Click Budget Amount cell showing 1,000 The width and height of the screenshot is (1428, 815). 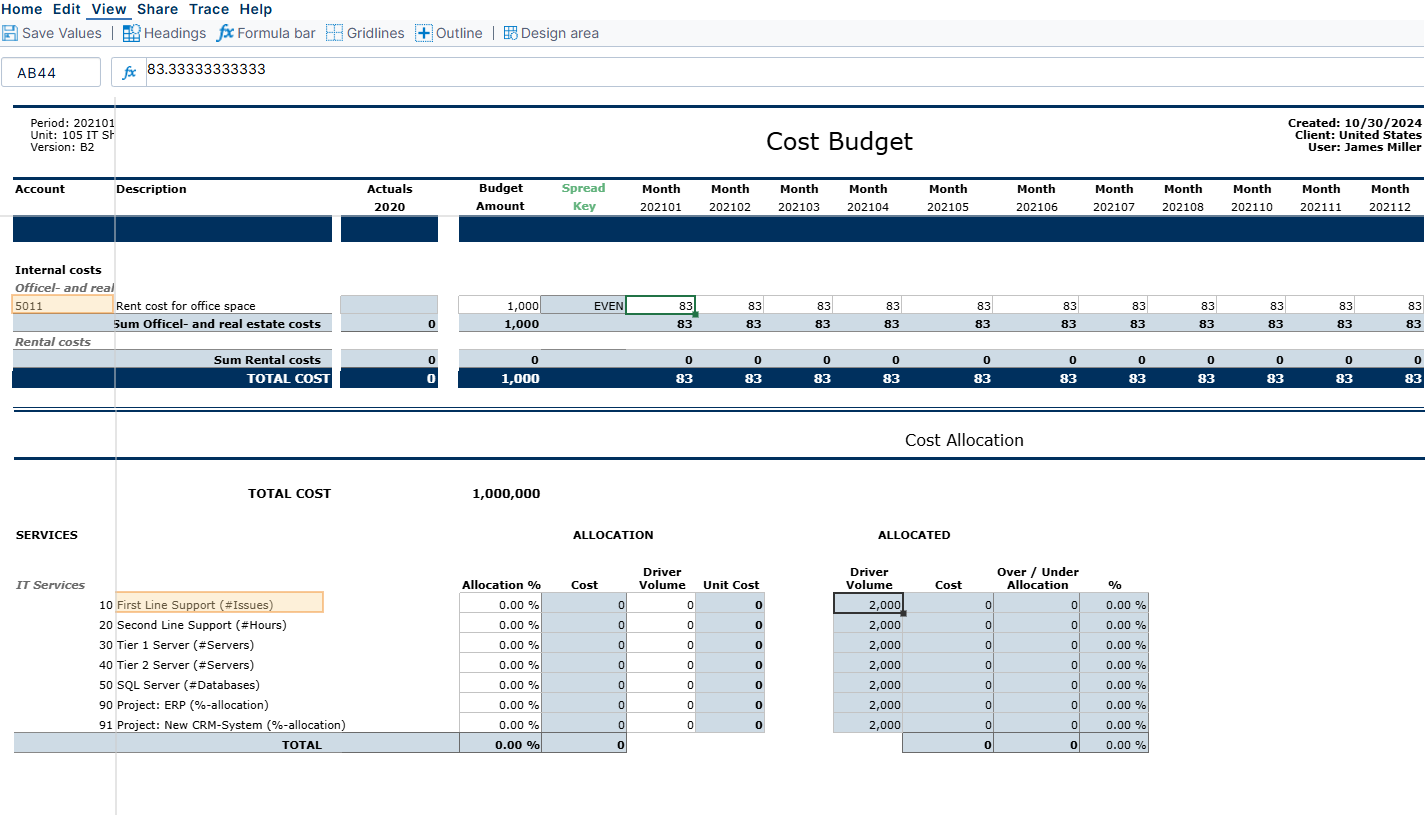click(x=499, y=306)
